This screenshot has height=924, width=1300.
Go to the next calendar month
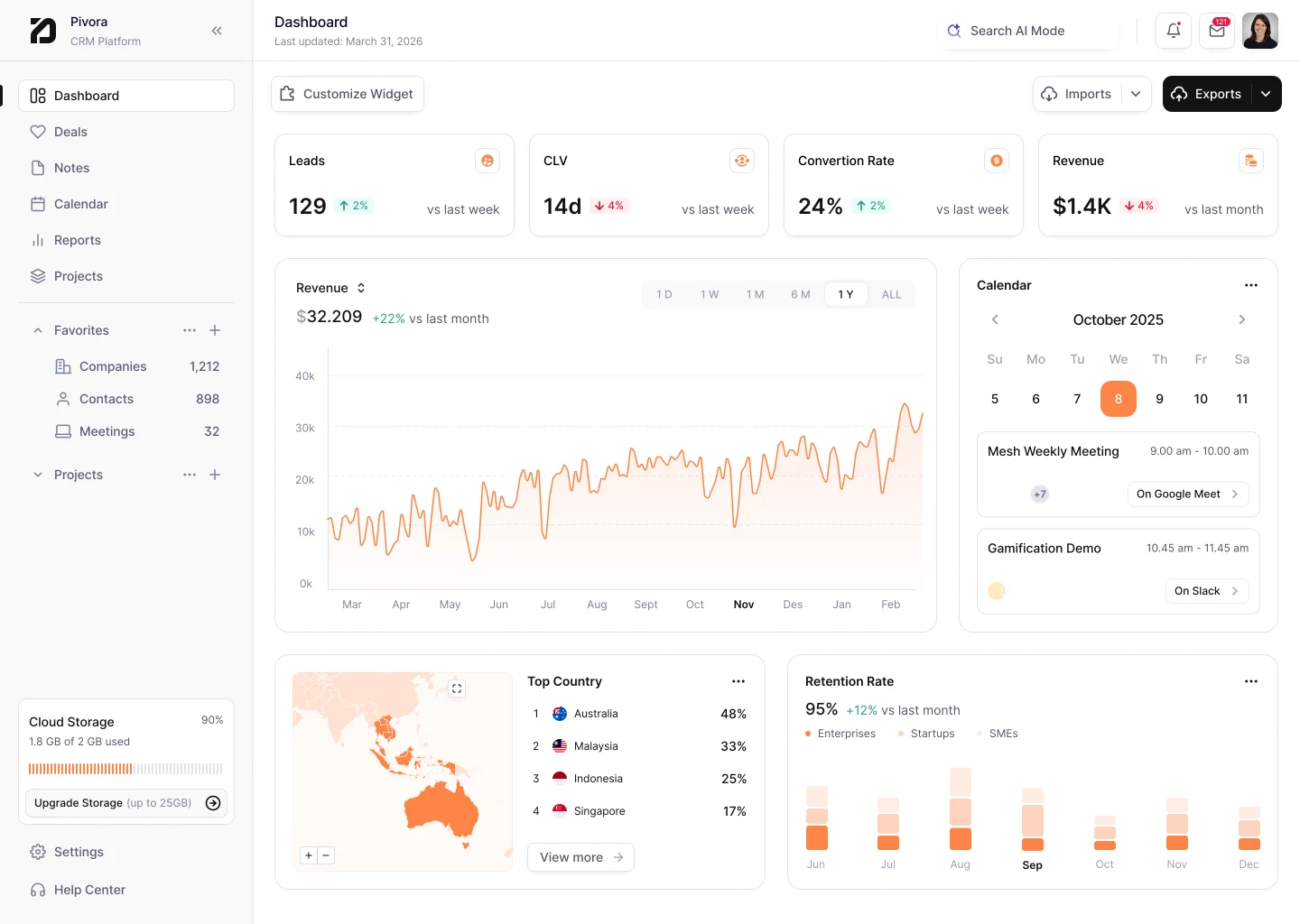tap(1242, 319)
